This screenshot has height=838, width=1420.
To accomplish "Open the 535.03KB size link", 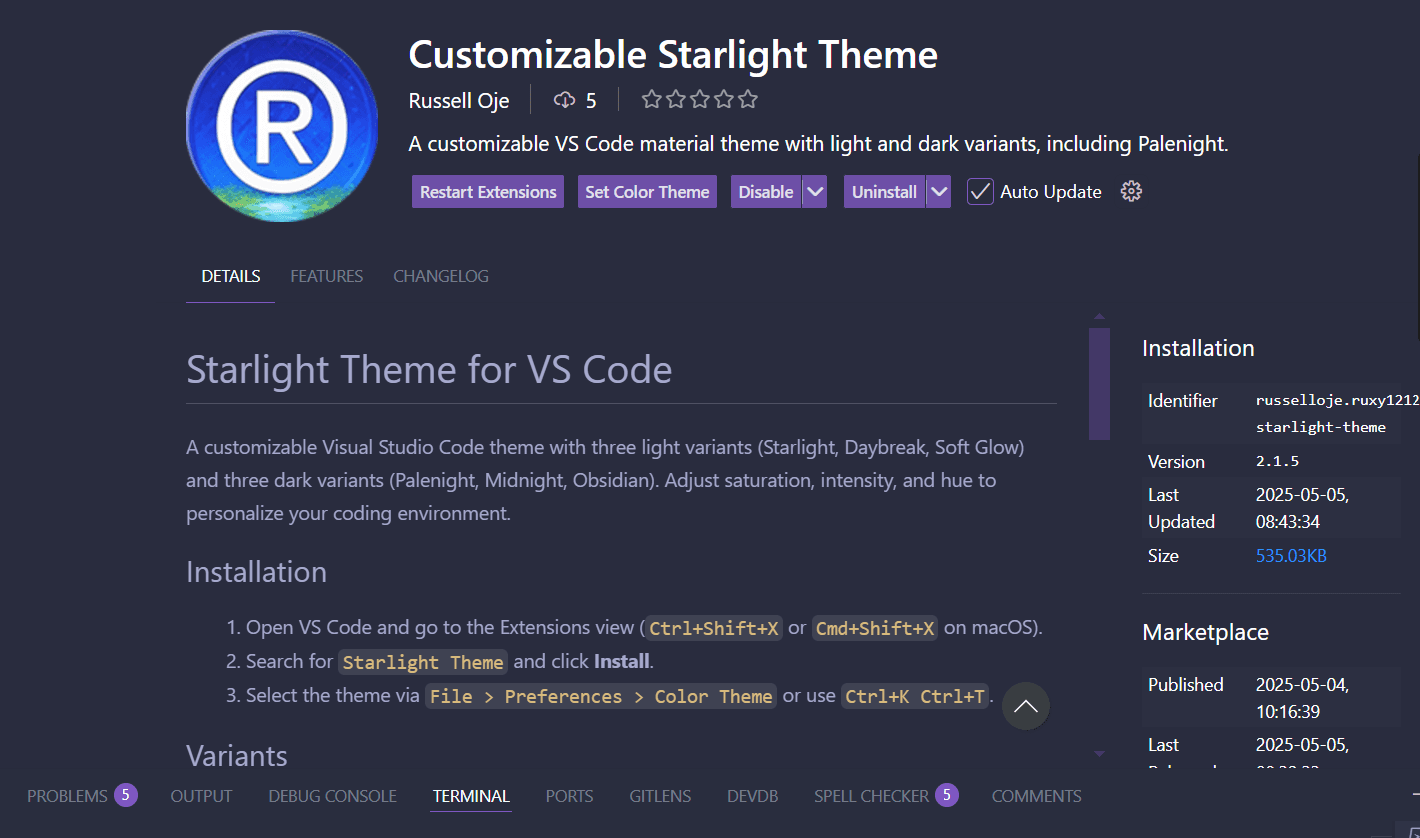I will pyautogui.click(x=1291, y=555).
